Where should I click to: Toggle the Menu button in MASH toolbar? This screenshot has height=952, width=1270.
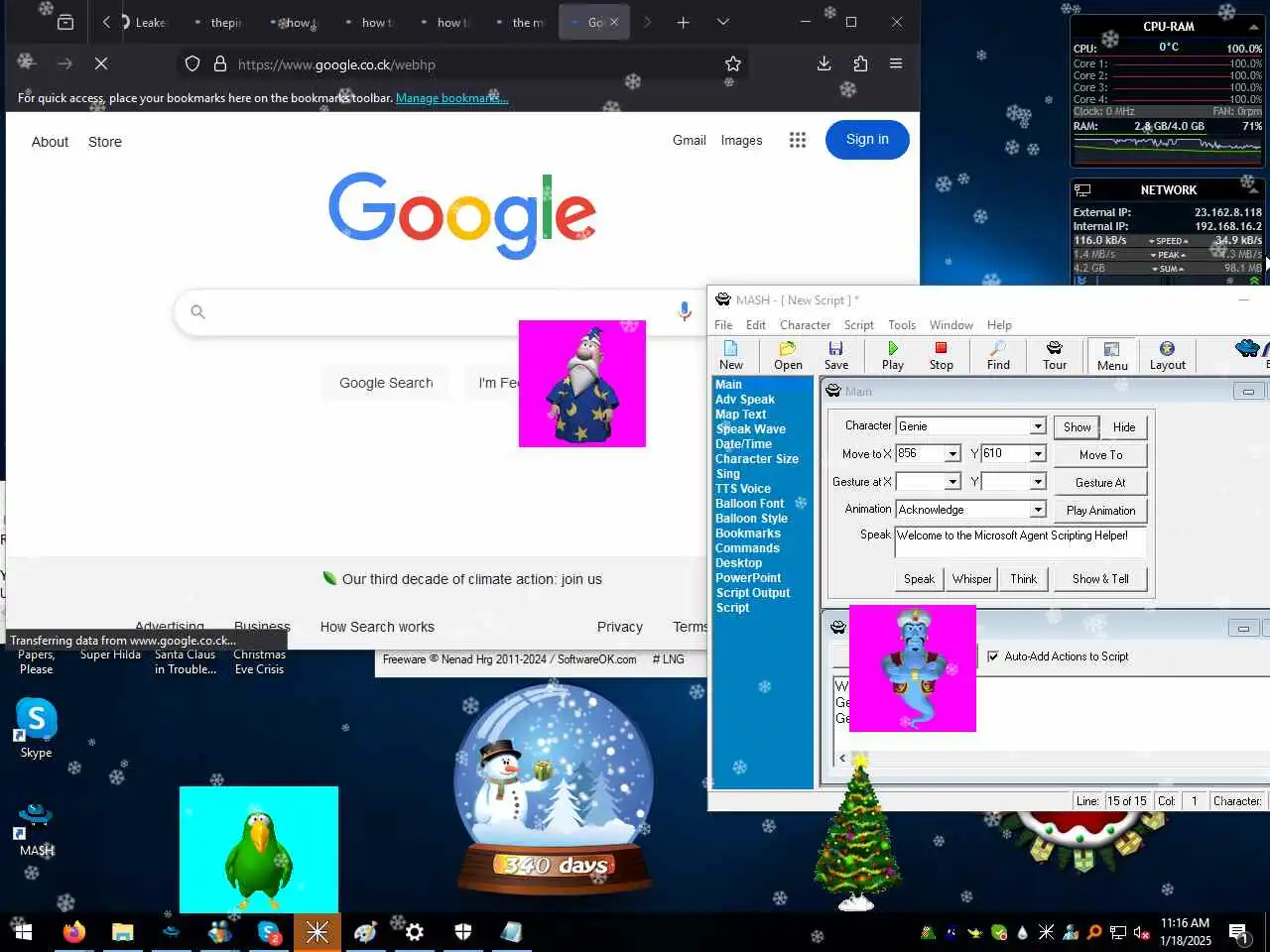click(1112, 355)
